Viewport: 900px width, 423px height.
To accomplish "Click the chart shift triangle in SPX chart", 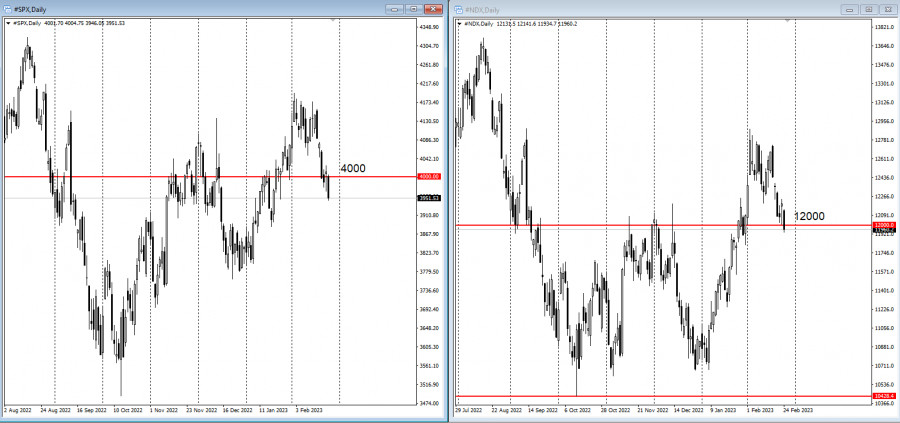I will click(x=333, y=21).
